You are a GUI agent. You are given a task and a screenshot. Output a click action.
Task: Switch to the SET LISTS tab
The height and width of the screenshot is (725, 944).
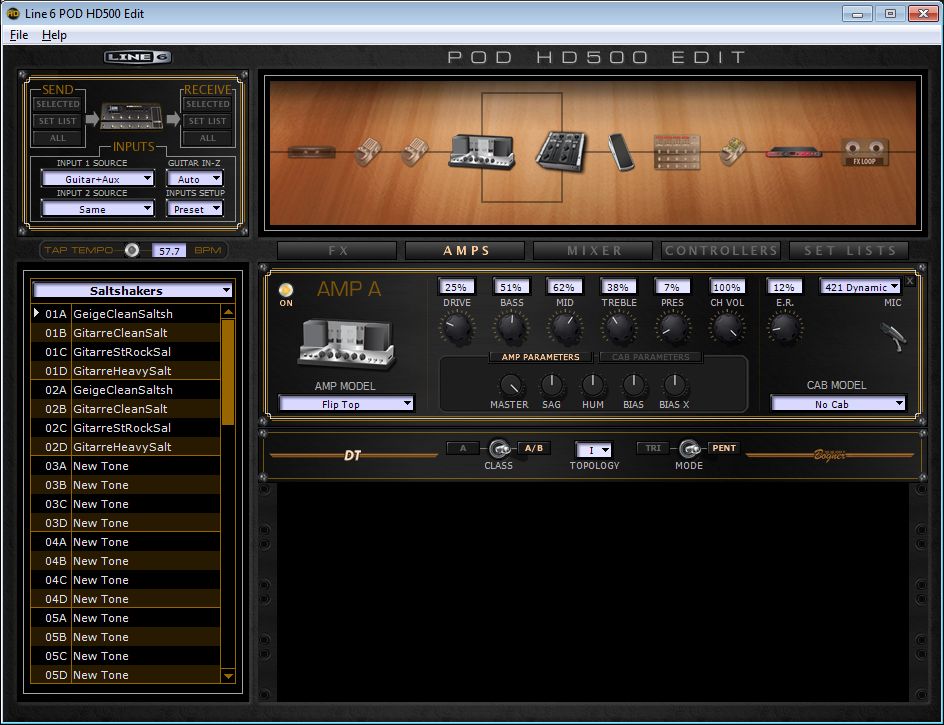pos(849,250)
